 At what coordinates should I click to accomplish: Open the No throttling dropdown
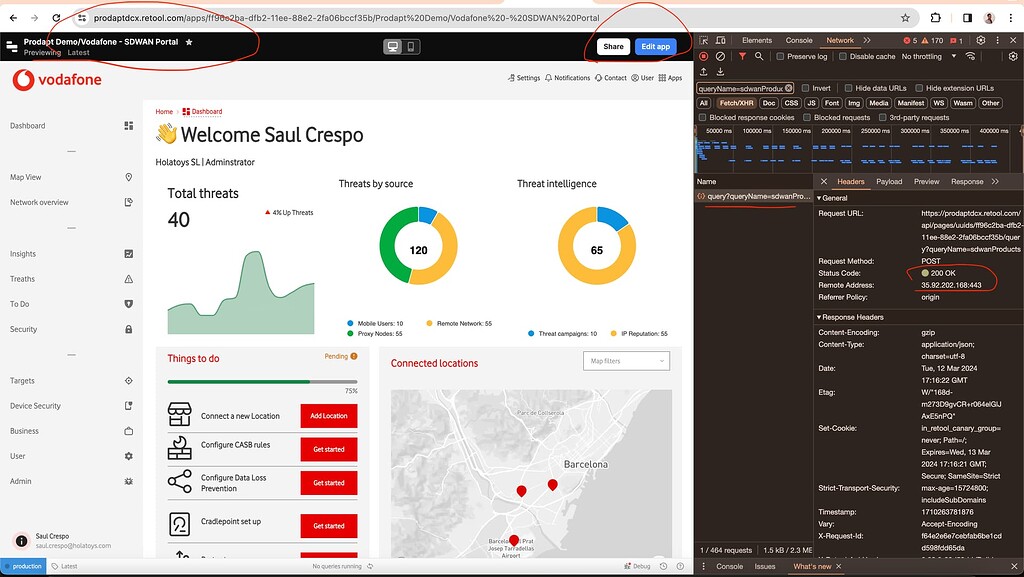[x=926, y=57]
